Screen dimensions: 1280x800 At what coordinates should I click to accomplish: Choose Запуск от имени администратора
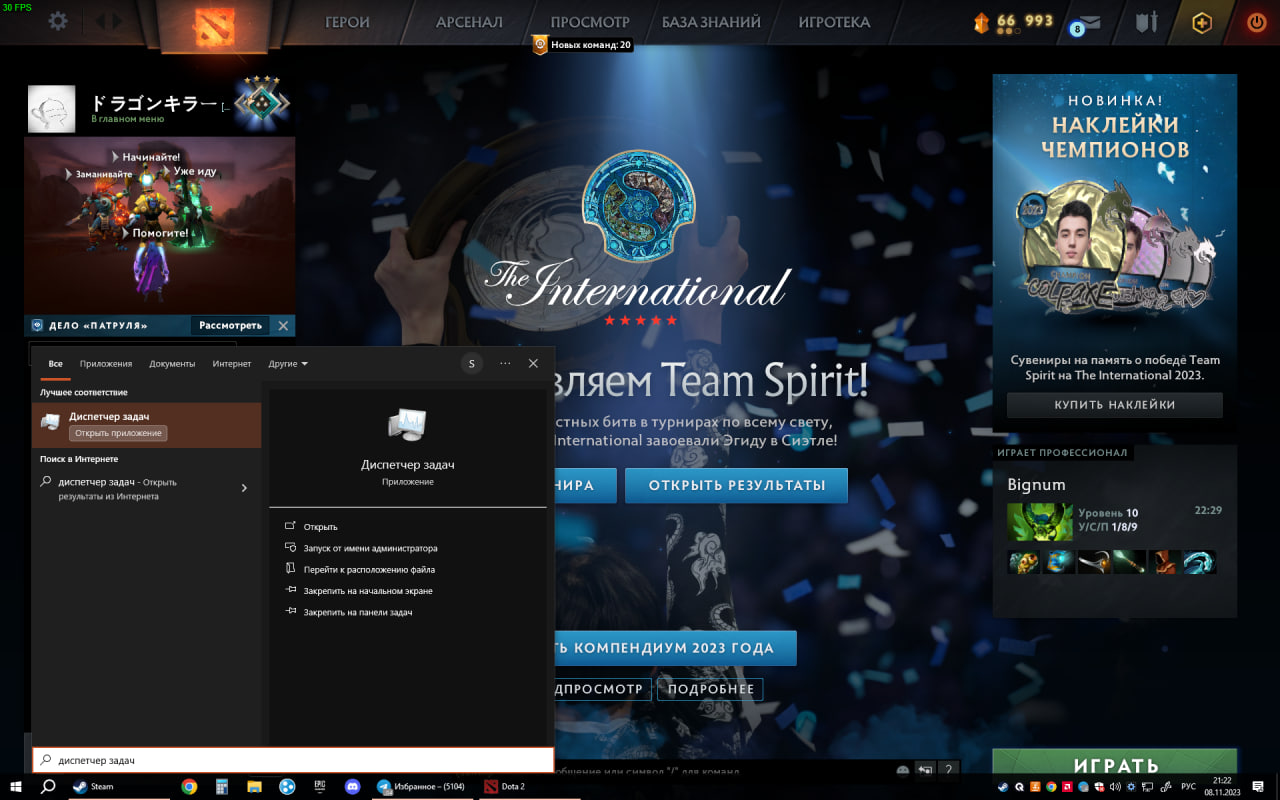(371, 548)
